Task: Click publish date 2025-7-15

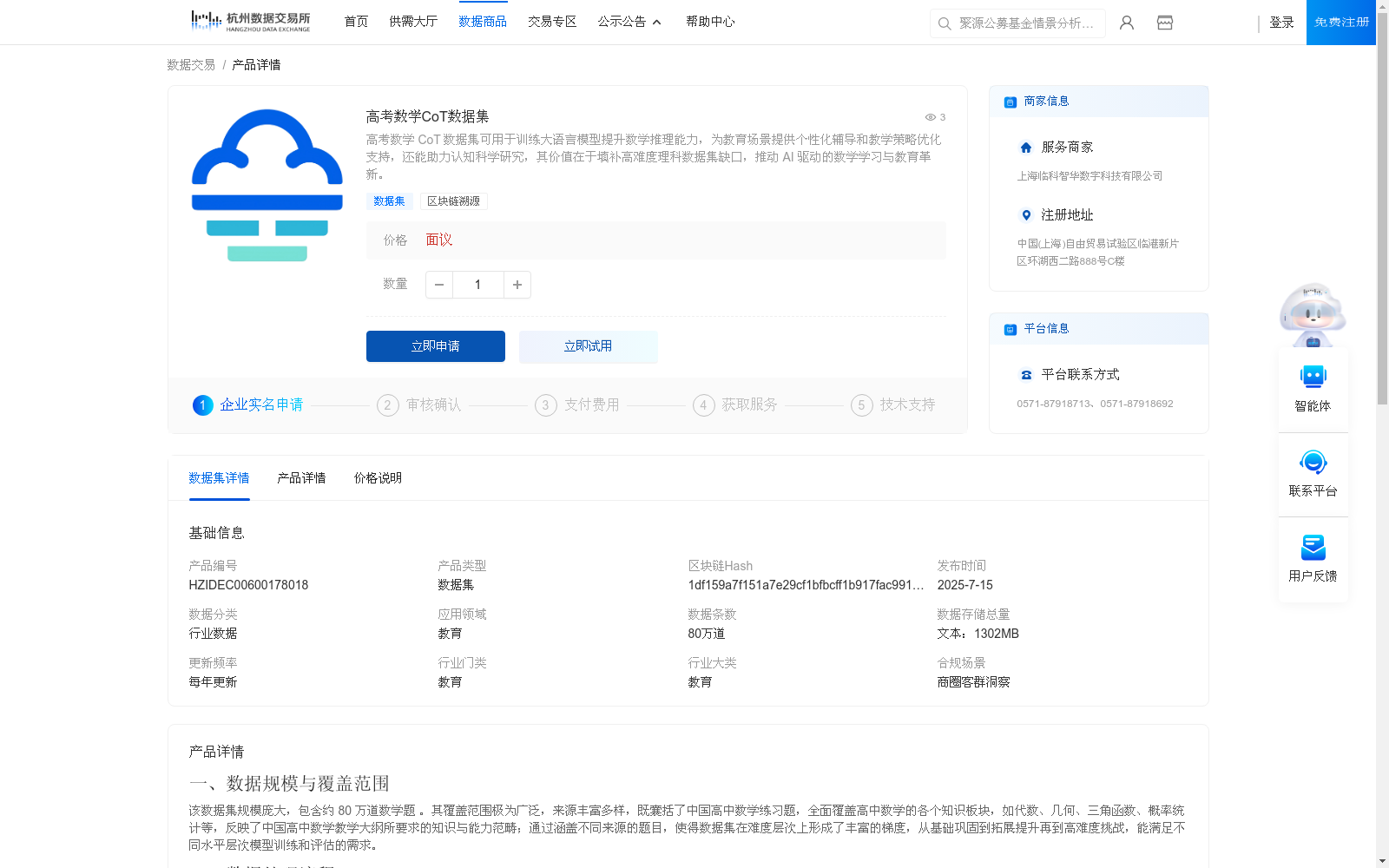Action: [964, 585]
